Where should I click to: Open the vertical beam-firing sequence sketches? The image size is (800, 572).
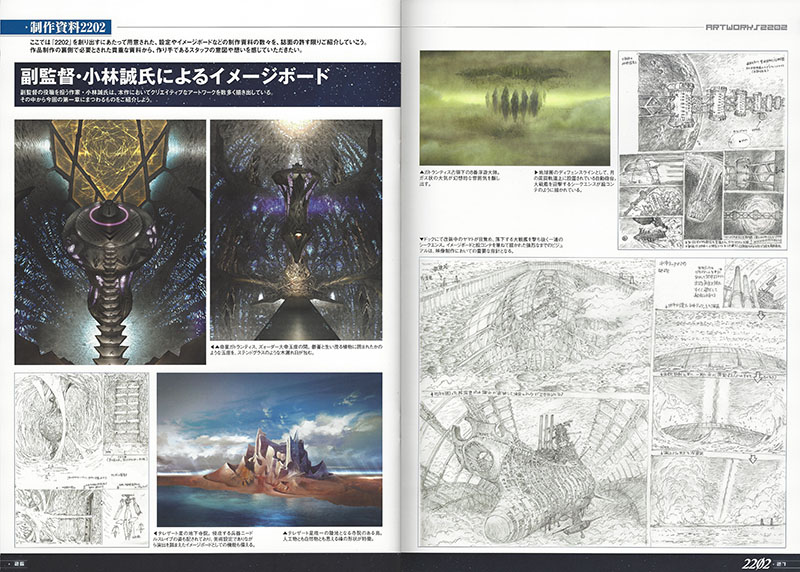(720, 403)
